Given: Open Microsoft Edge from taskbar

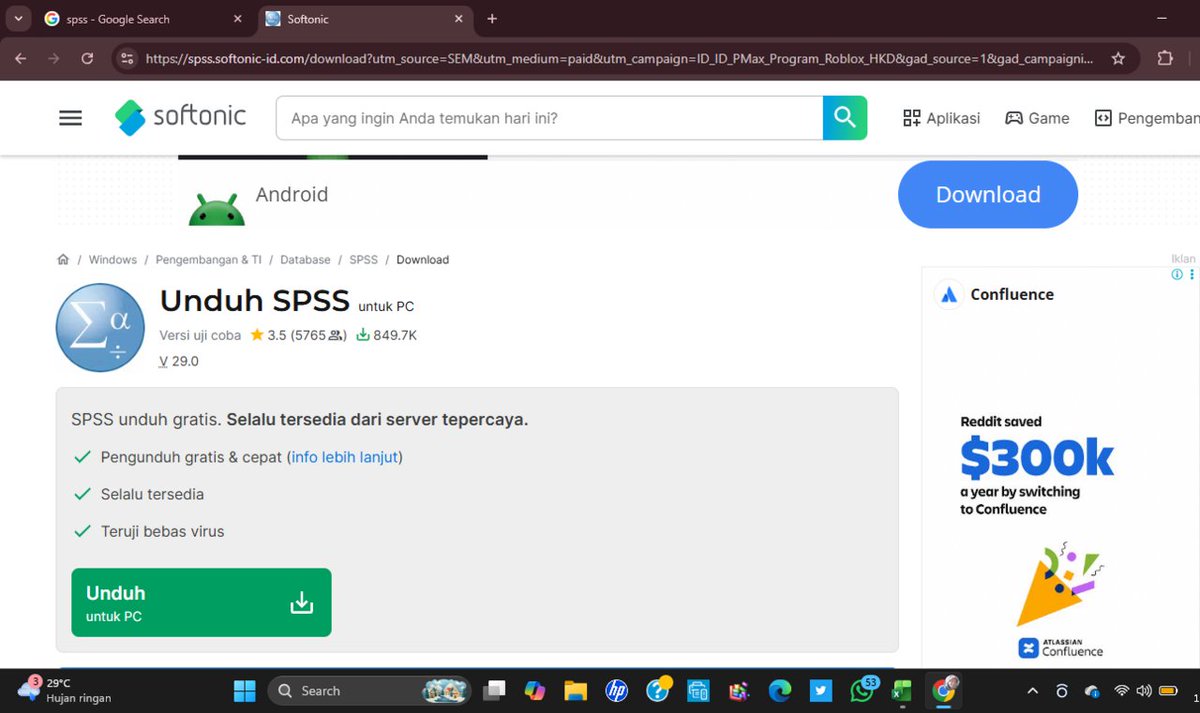Looking at the screenshot, I should (x=780, y=691).
